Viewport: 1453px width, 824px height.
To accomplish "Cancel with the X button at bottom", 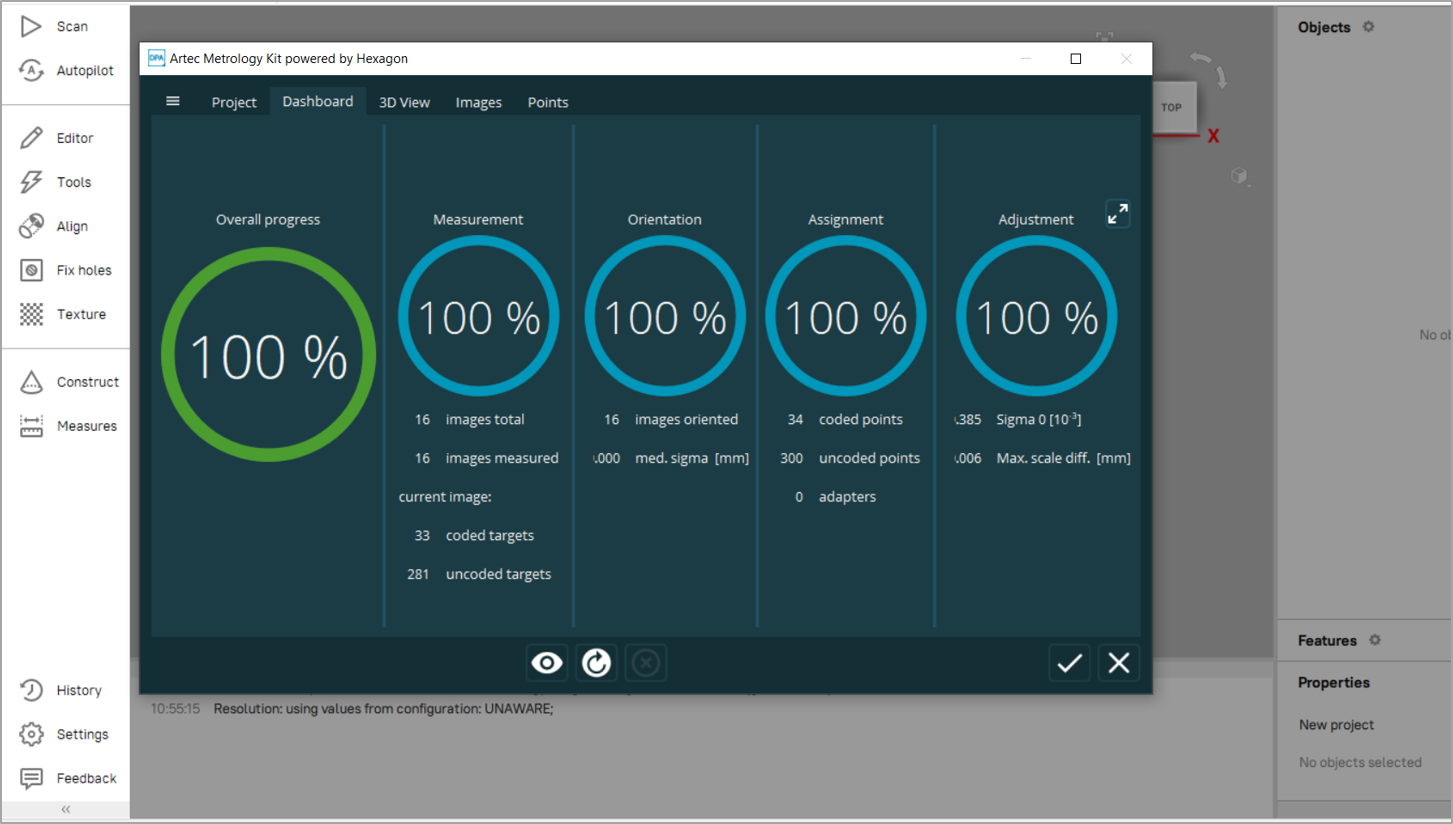I will (x=1119, y=662).
